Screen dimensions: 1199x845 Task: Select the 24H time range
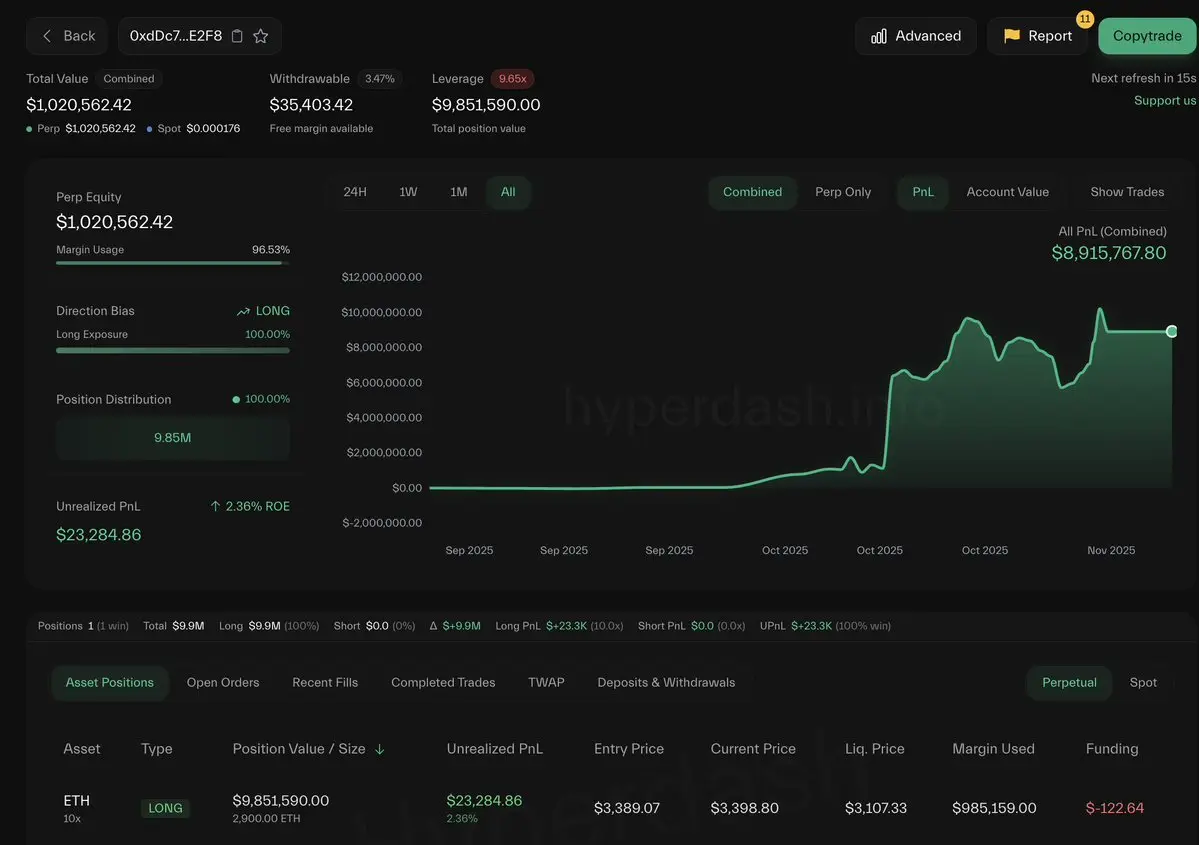[x=355, y=192]
